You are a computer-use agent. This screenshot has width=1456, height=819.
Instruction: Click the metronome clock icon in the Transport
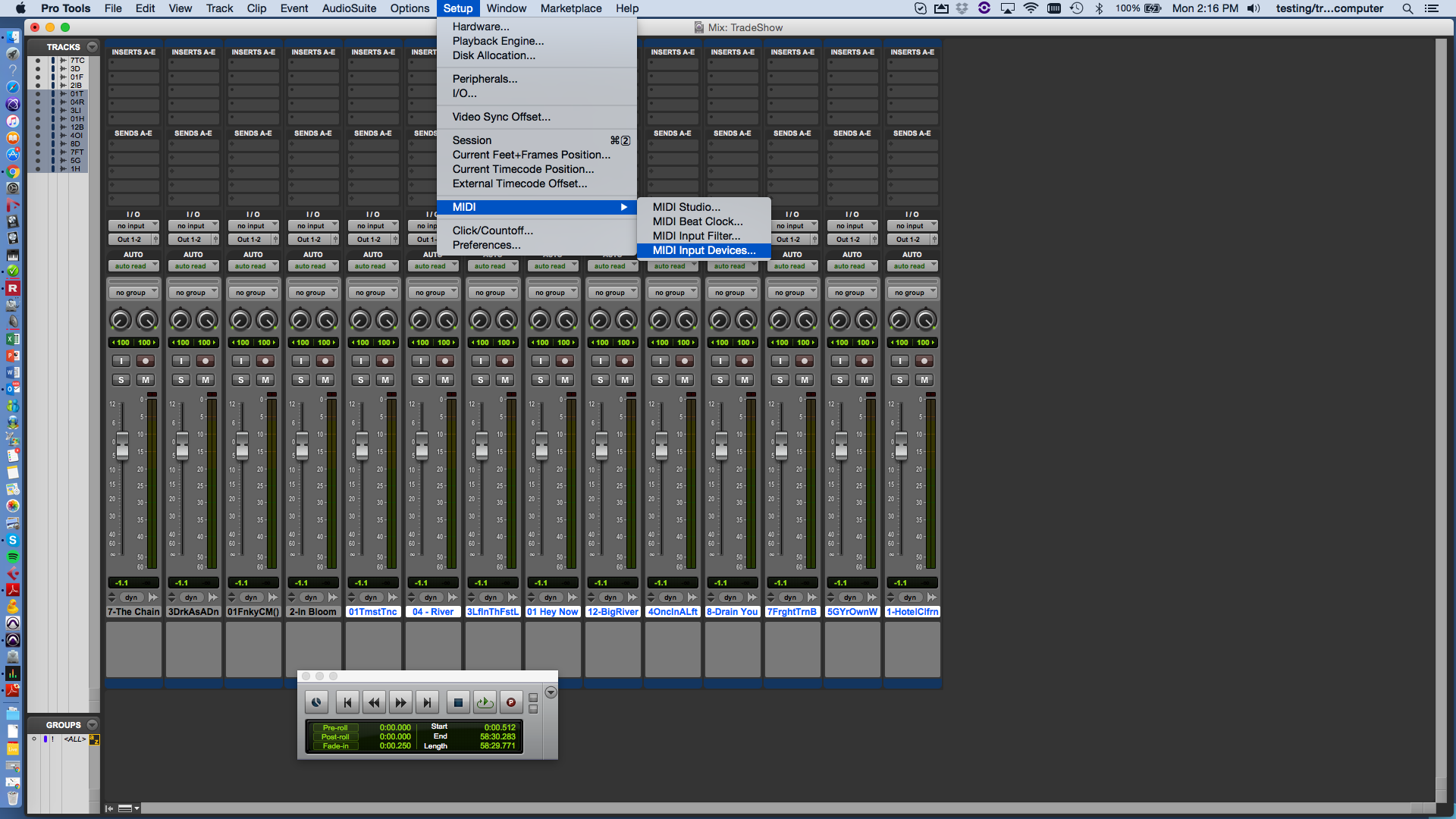[316, 702]
